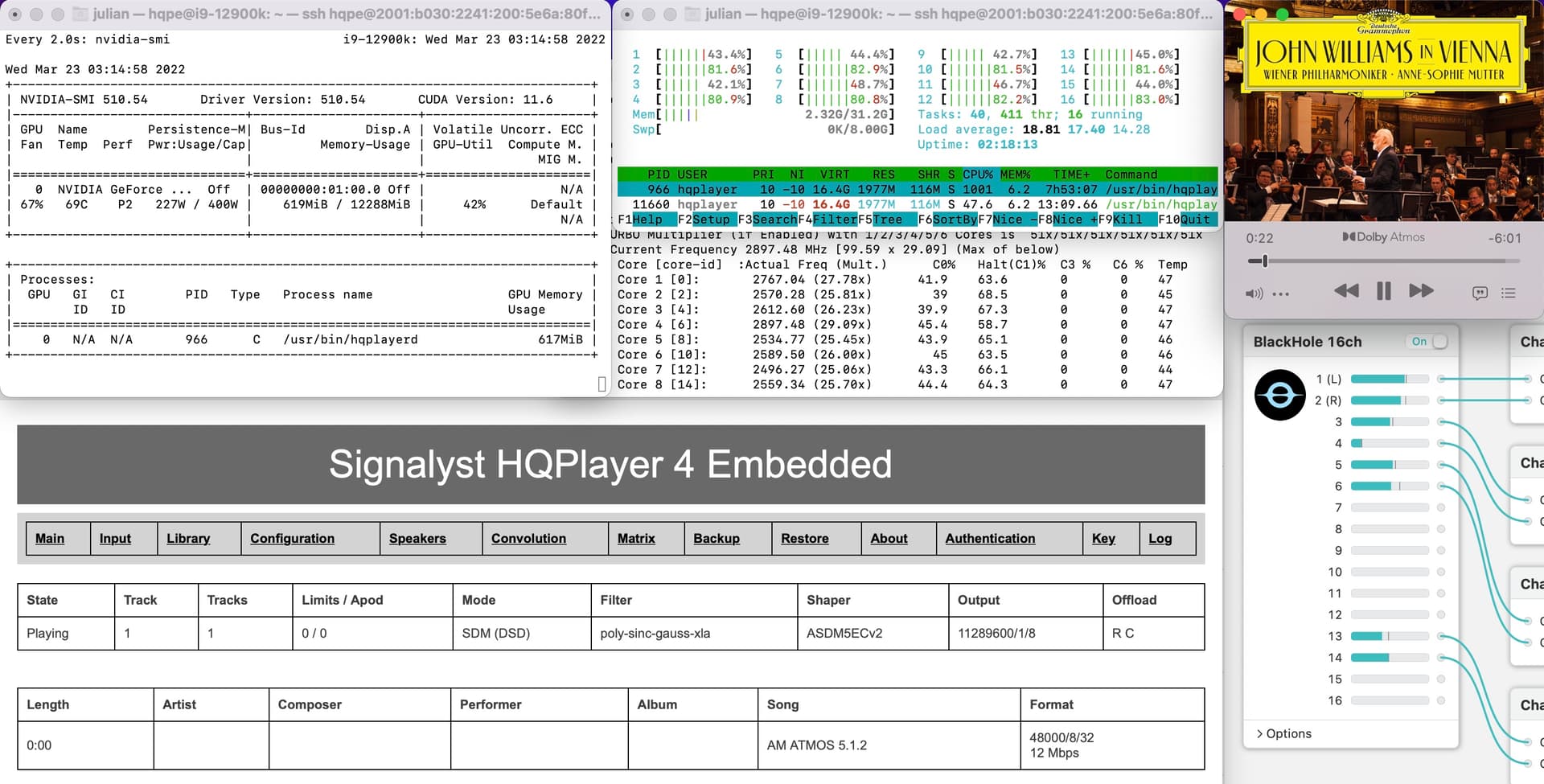
Task: Click F1 Help in the htop footer
Action: click(x=647, y=220)
